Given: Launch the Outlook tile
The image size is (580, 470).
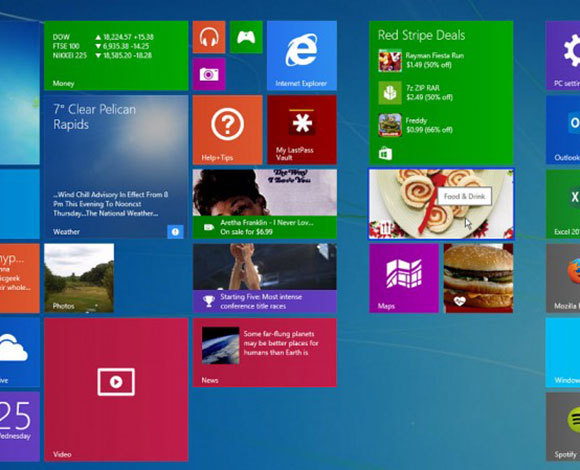Looking at the screenshot, I should (x=563, y=130).
